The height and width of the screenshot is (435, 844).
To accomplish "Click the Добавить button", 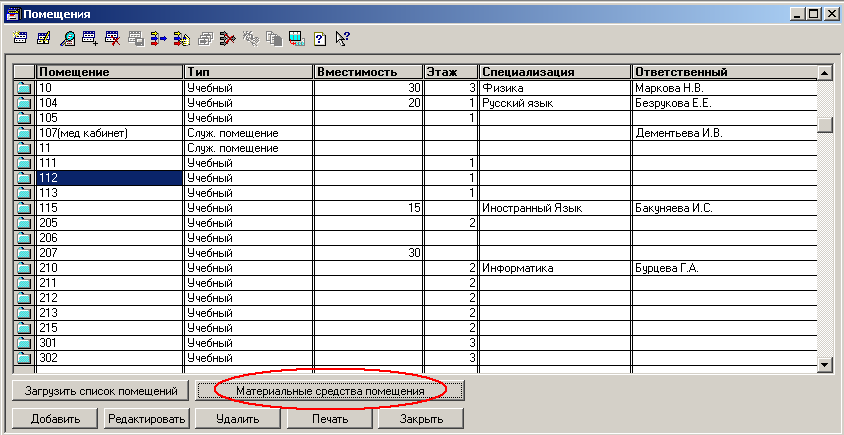I will tap(55, 419).
